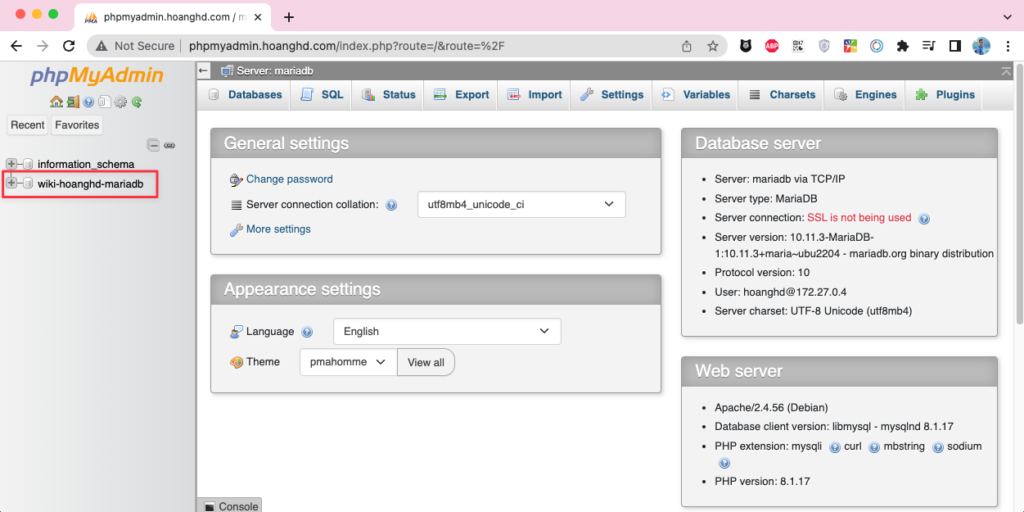Select the wiki-hoanghd-mariadb database name
Screen dimensions: 1024x512
point(90,184)
